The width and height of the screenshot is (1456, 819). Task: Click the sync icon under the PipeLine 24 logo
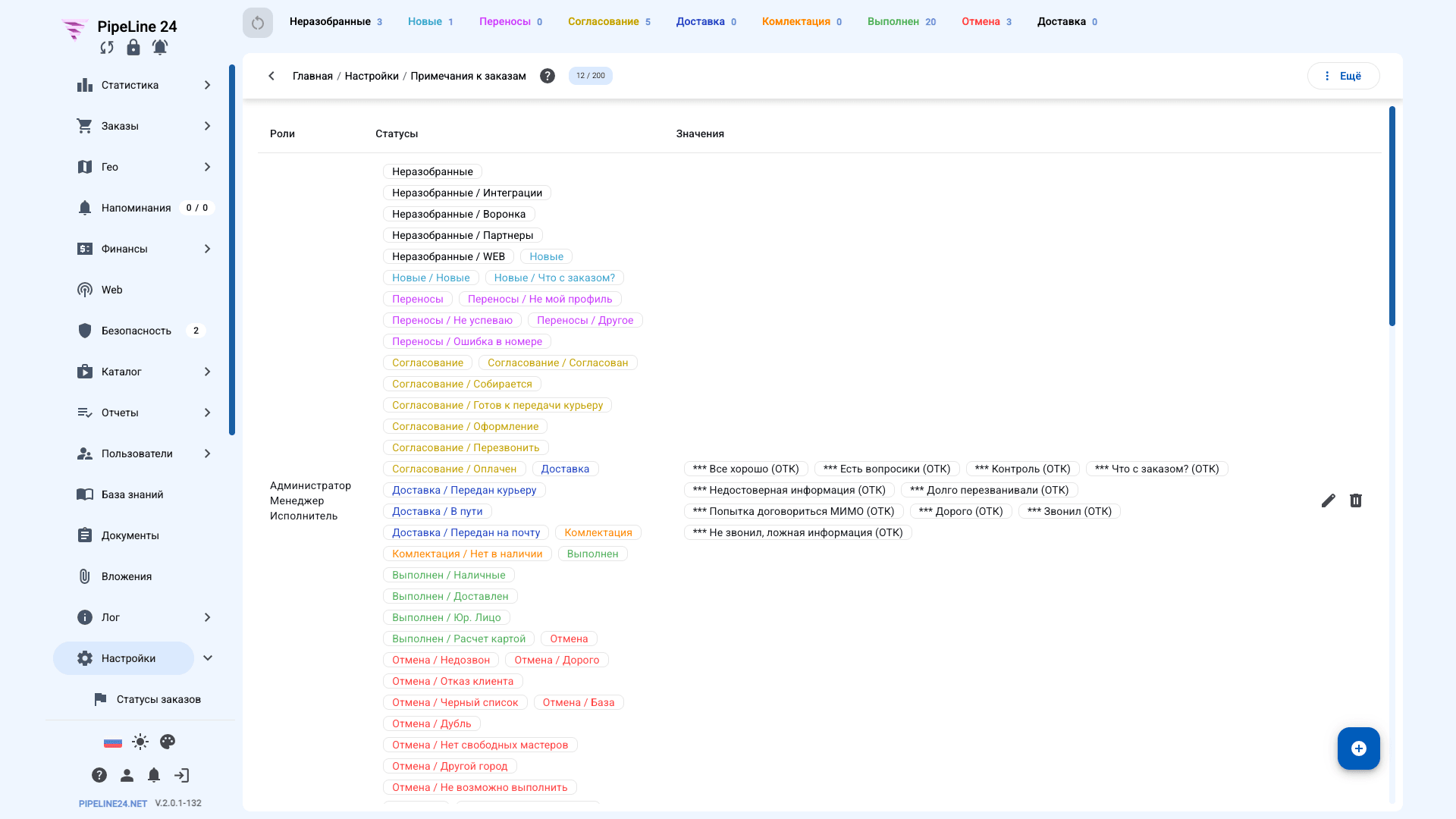107,48
